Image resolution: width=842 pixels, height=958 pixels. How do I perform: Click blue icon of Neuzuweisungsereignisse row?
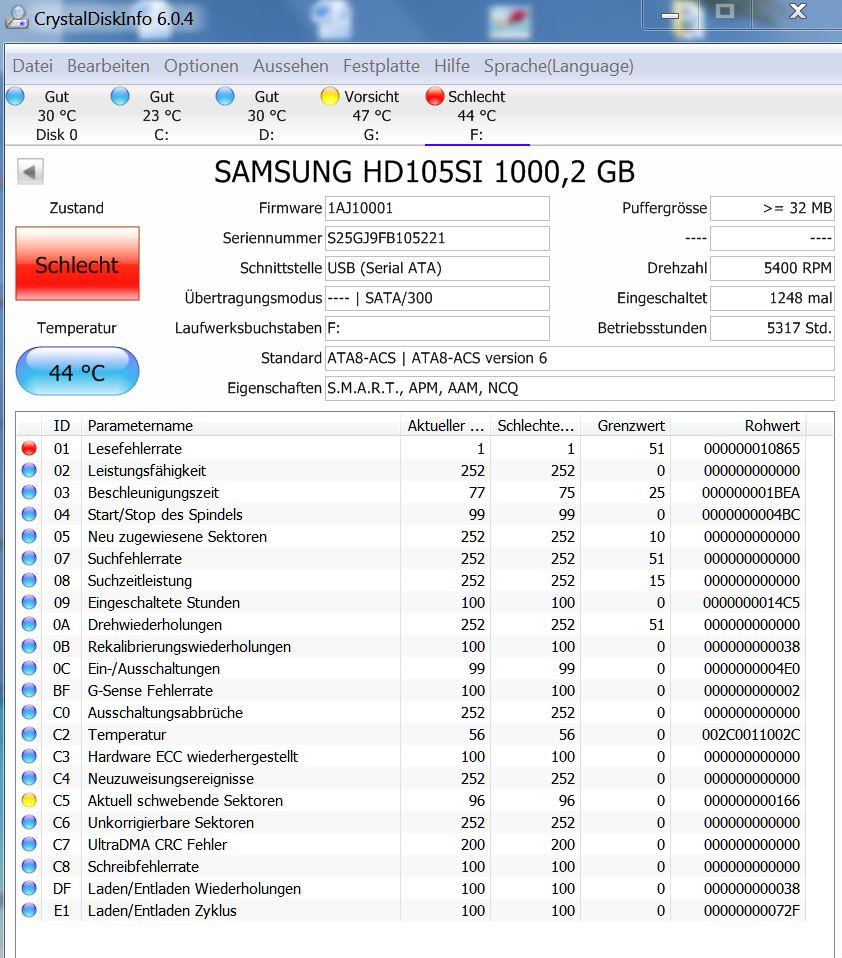tap(29, 778)
